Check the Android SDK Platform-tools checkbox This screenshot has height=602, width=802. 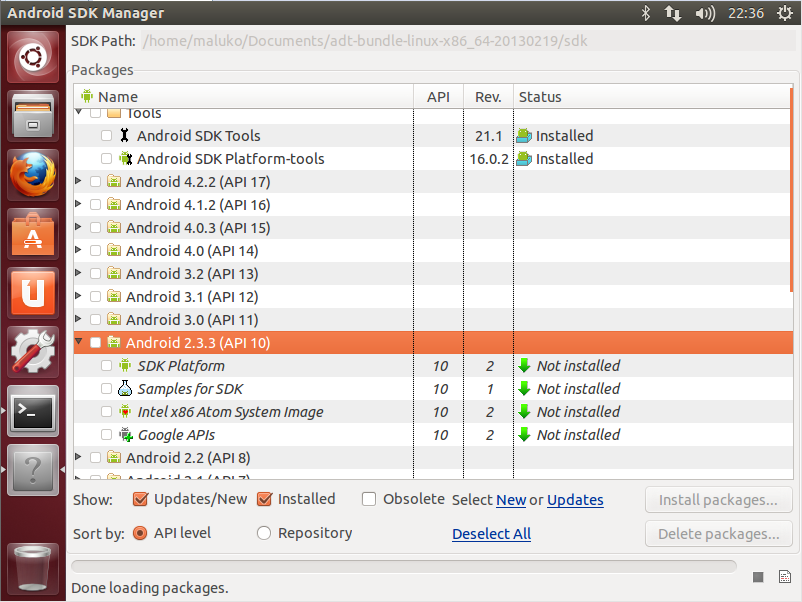click(x=106, y=159)
